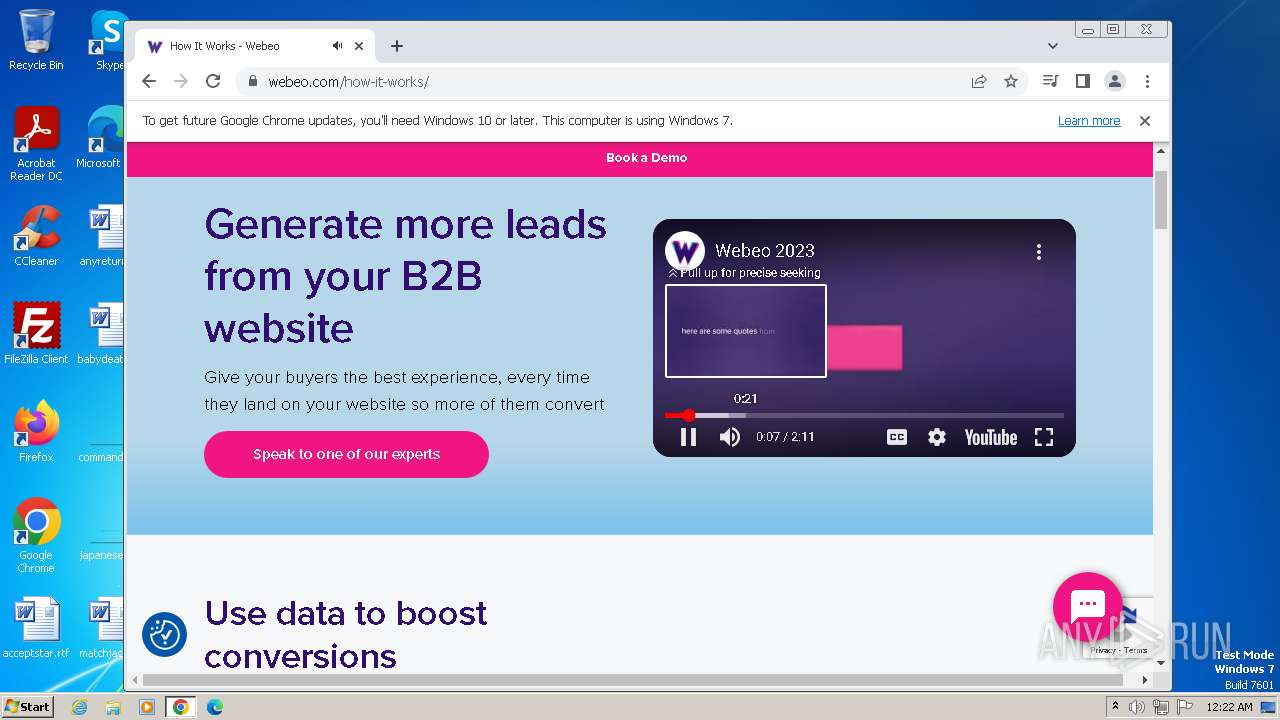
Task: Mute the YouTube video volume
Action: click(x=730, y=437)
